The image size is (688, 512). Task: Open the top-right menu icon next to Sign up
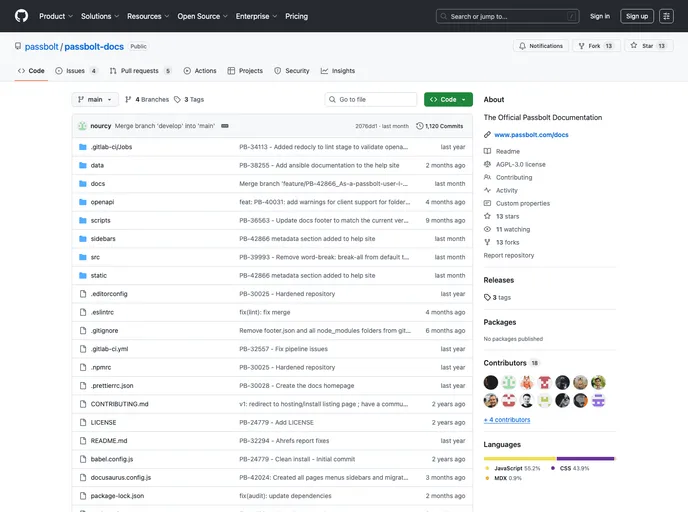tap(666, 16)
